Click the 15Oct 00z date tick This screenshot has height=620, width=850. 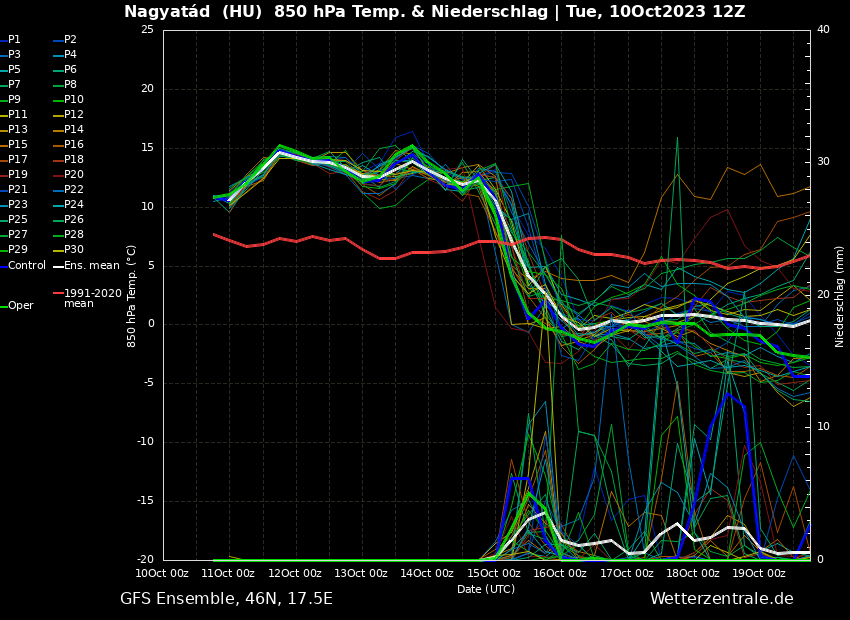tap(494, 574)
